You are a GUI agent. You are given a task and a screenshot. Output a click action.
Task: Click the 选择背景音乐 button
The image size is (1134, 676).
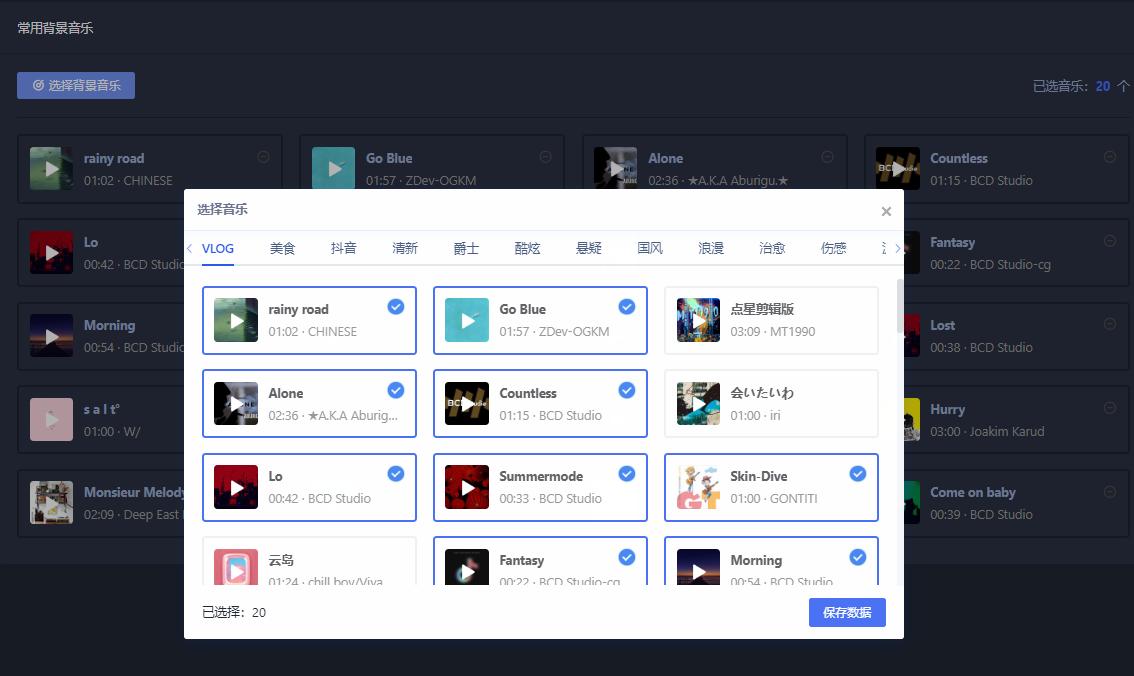[76, 85]
